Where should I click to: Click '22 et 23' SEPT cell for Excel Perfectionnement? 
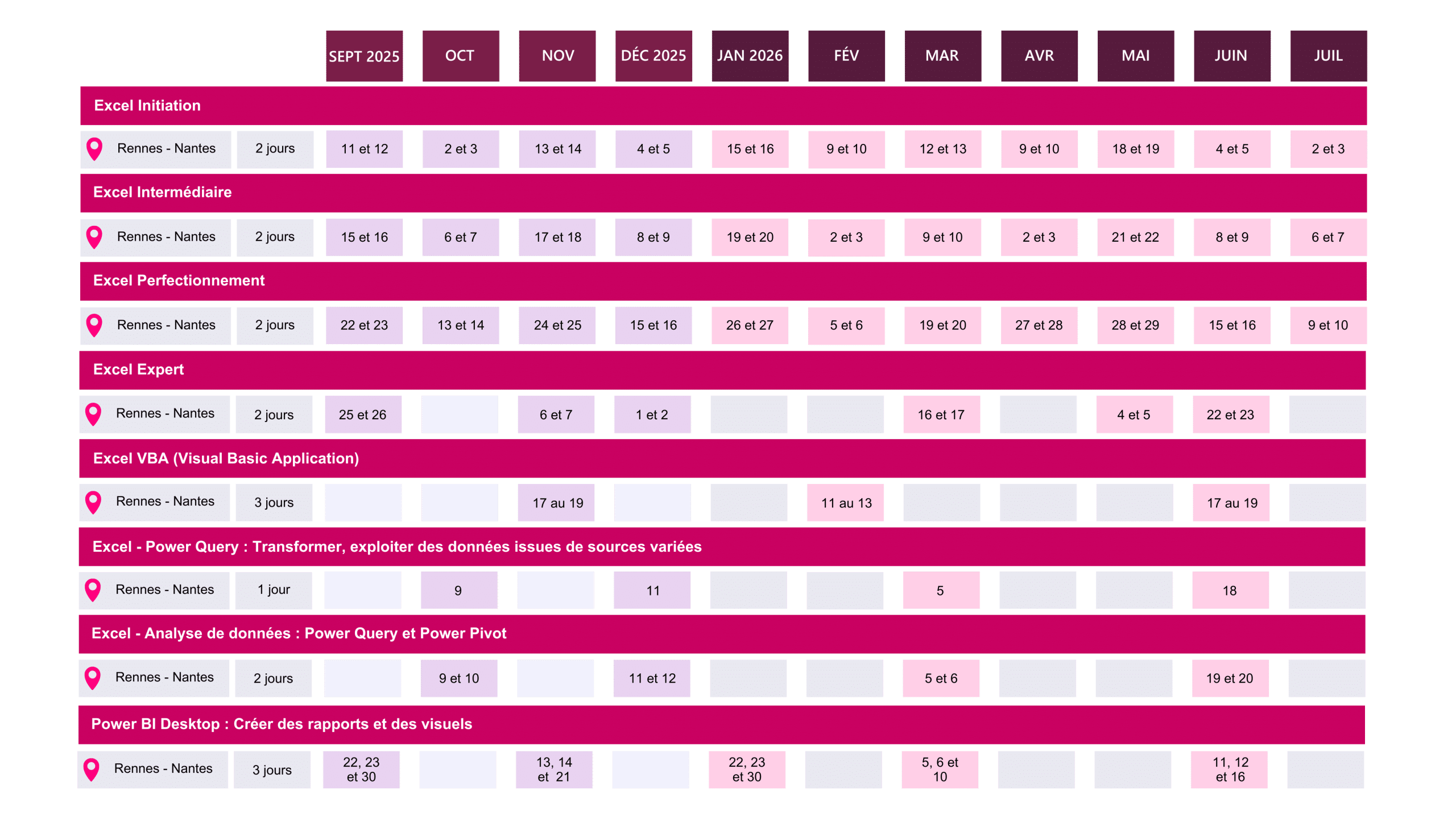click(x=365, y=325)
